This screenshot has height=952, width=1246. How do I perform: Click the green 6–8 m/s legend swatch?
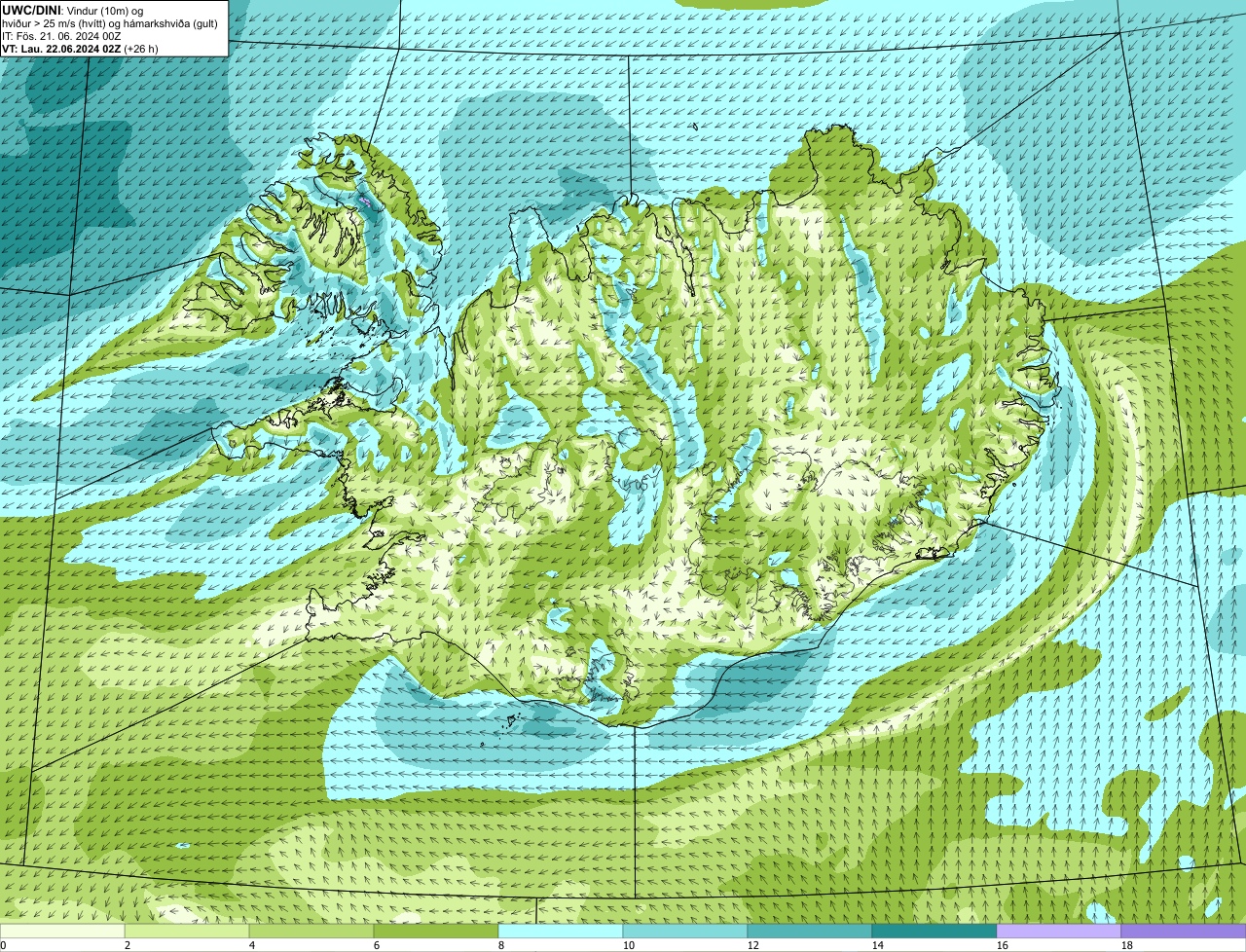436,931
